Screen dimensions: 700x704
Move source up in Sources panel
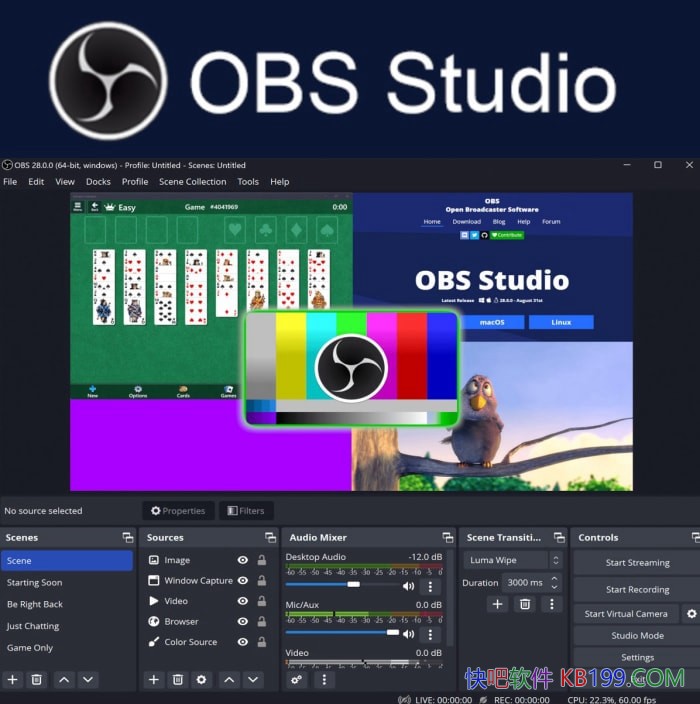(229, 679)
